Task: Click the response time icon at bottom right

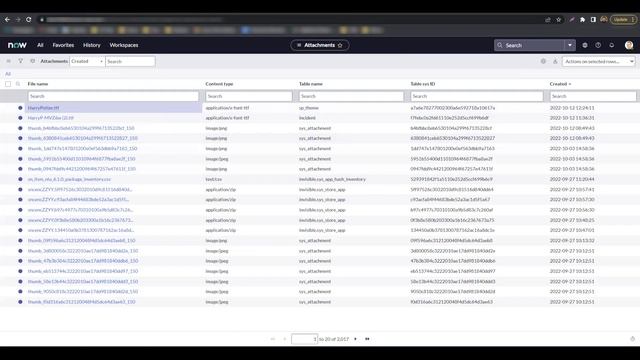Action: (632, 339)
